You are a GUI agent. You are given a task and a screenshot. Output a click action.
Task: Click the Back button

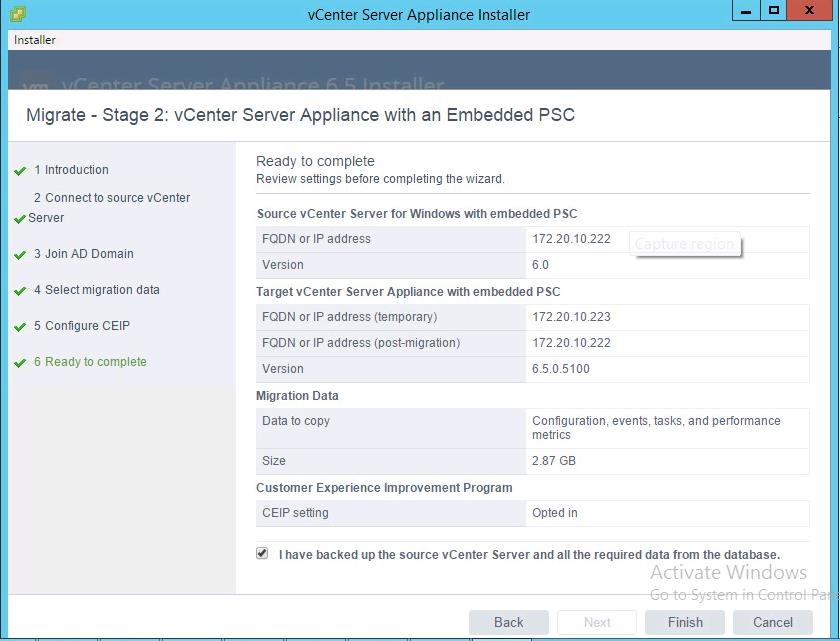pos(508,622)
